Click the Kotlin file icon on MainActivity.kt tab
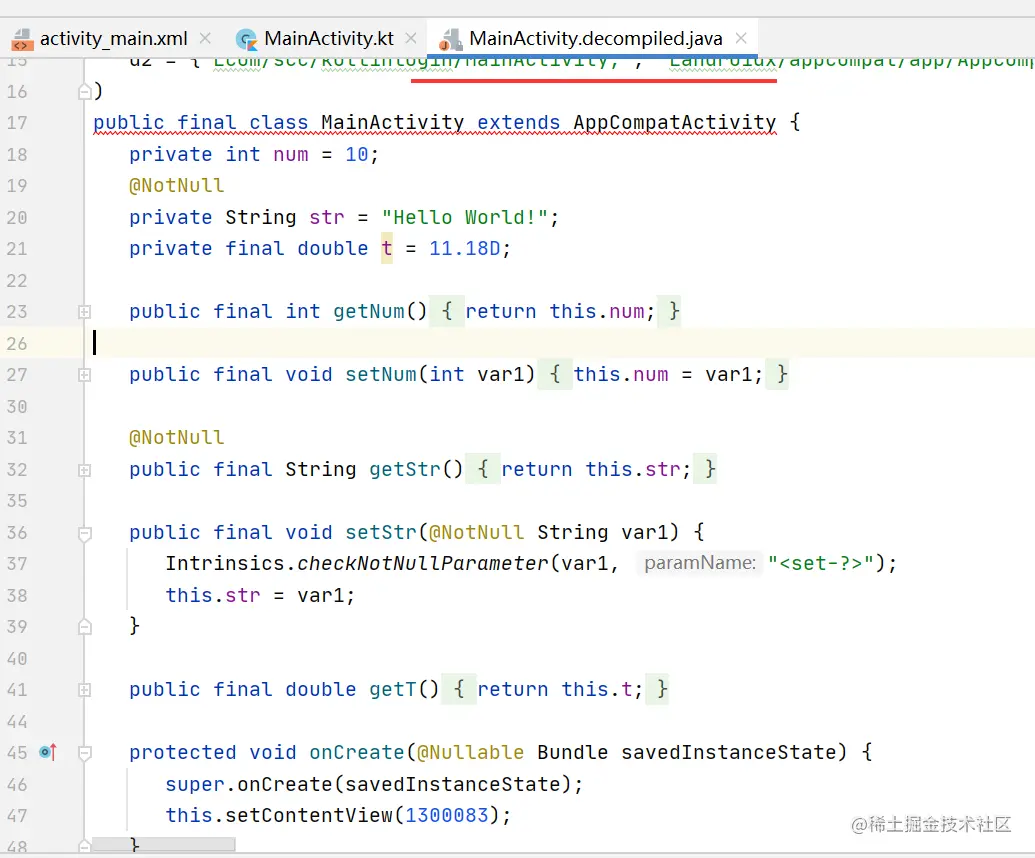The image size is (1035, 858). click(247, 40)
